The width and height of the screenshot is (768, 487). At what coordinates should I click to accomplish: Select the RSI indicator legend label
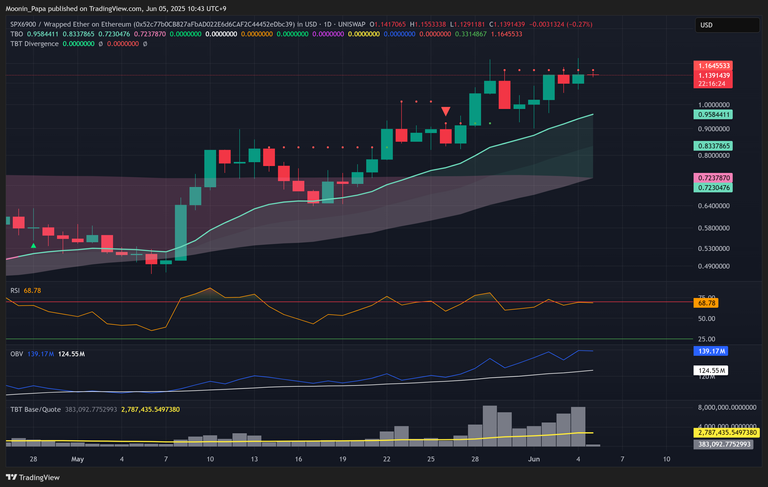pyautogui.click(x=15, y=290)
